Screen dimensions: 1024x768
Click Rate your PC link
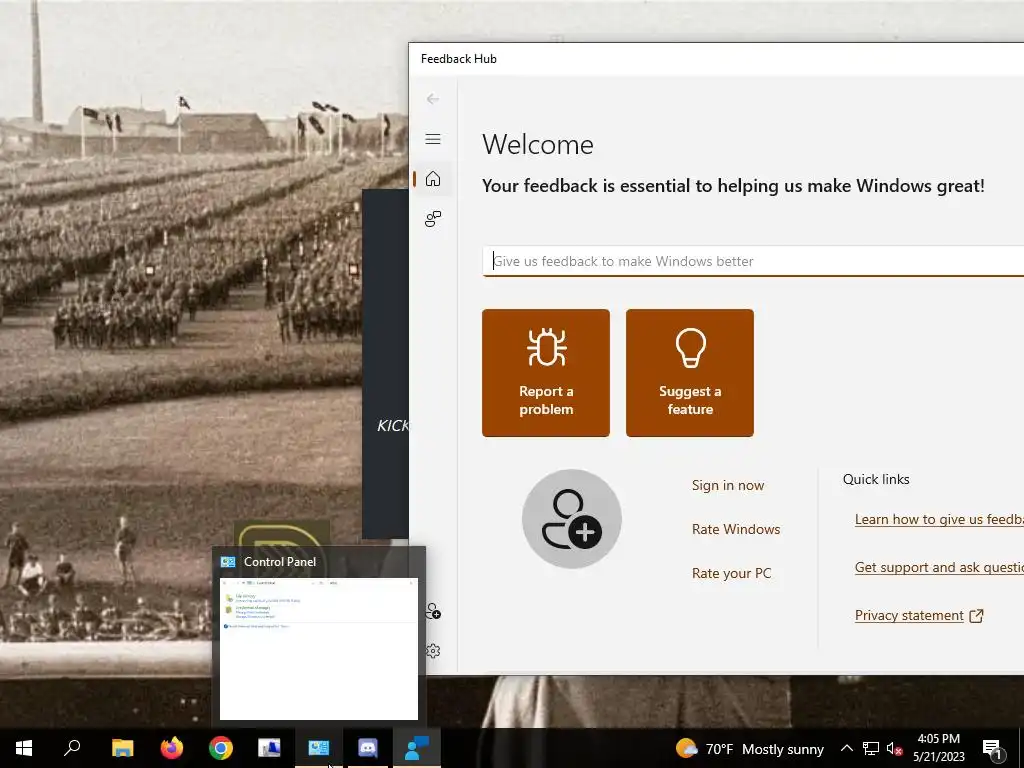click(x=731, y=573)
